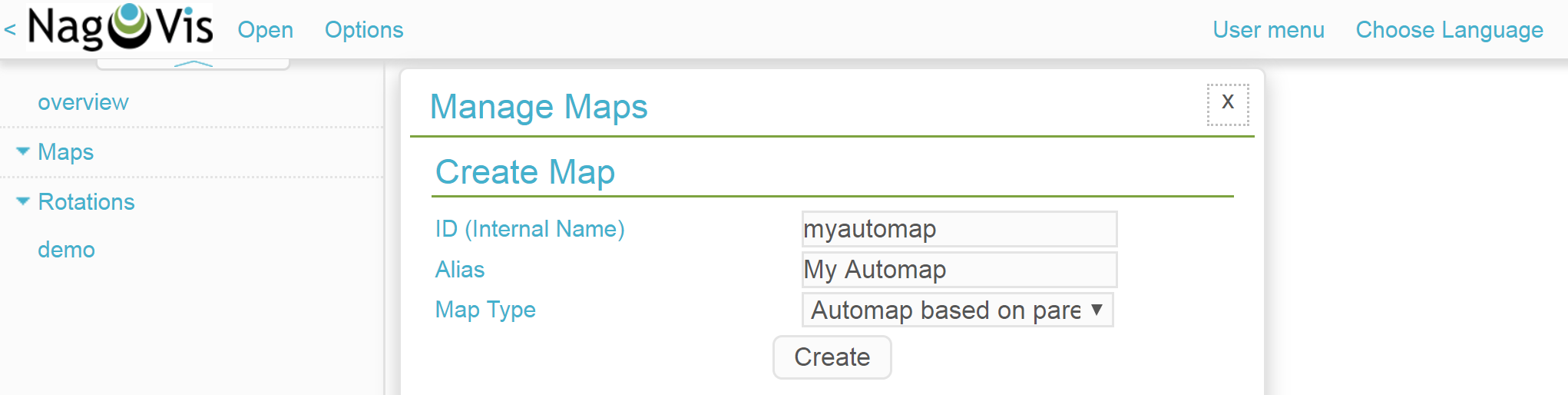The height and width of the screenshot is (395, 1568).
Task: Open the Options menu
Action: pos(364,30)
